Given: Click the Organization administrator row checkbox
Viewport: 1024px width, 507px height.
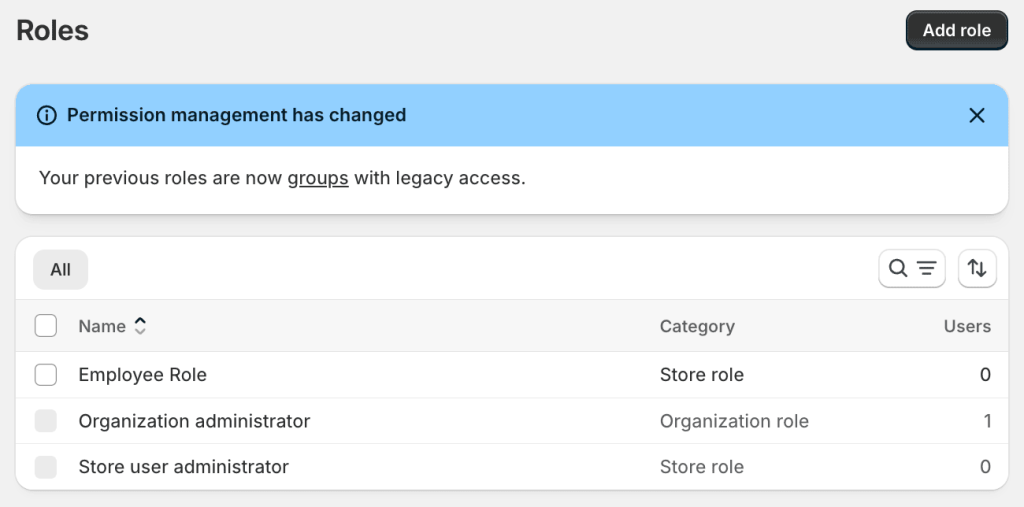Looking at the screenshot, I should click(x=46, y=421).
